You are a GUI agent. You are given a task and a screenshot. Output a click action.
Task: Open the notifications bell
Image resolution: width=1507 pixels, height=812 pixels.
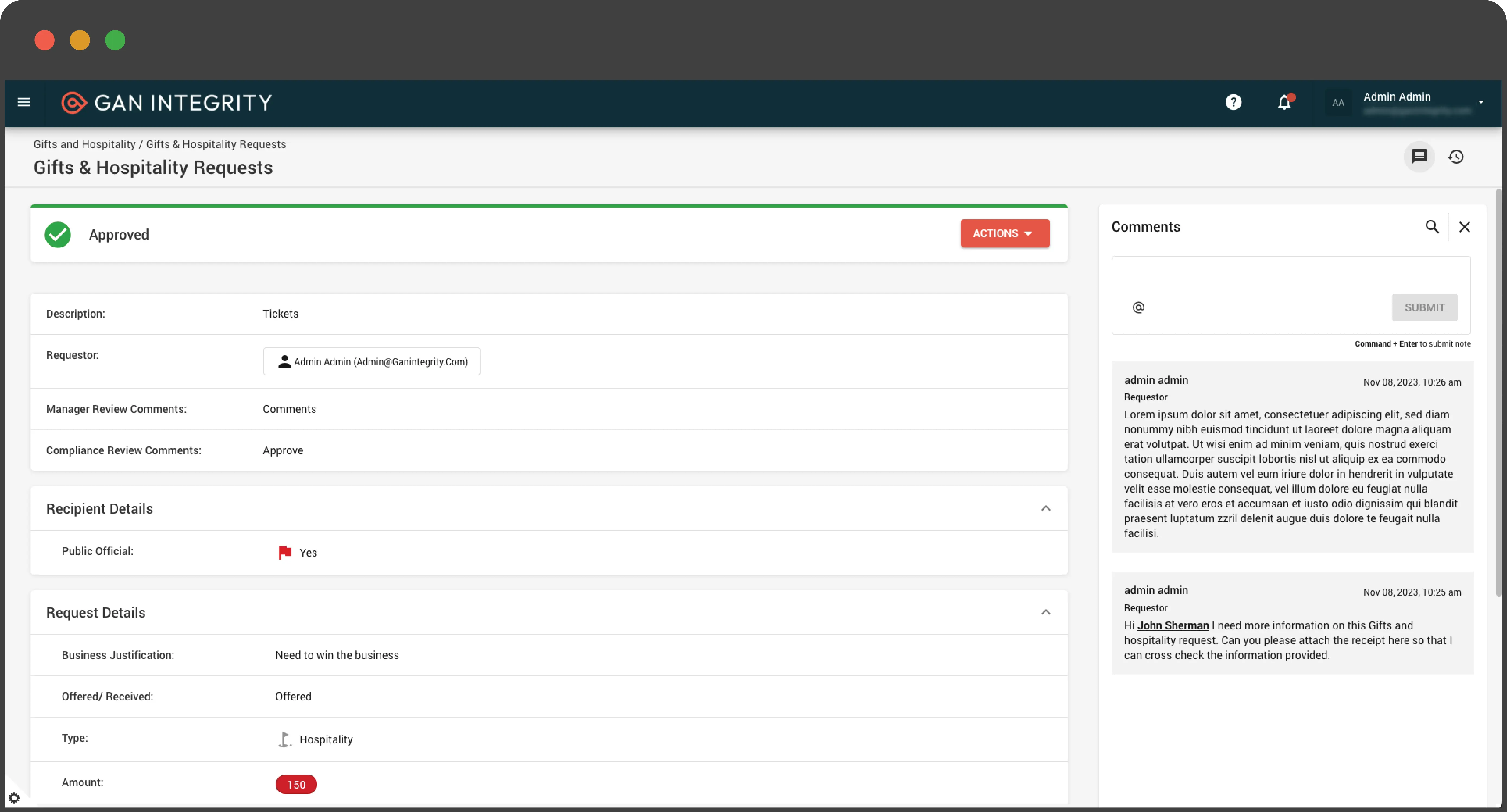pos(1285,102)
